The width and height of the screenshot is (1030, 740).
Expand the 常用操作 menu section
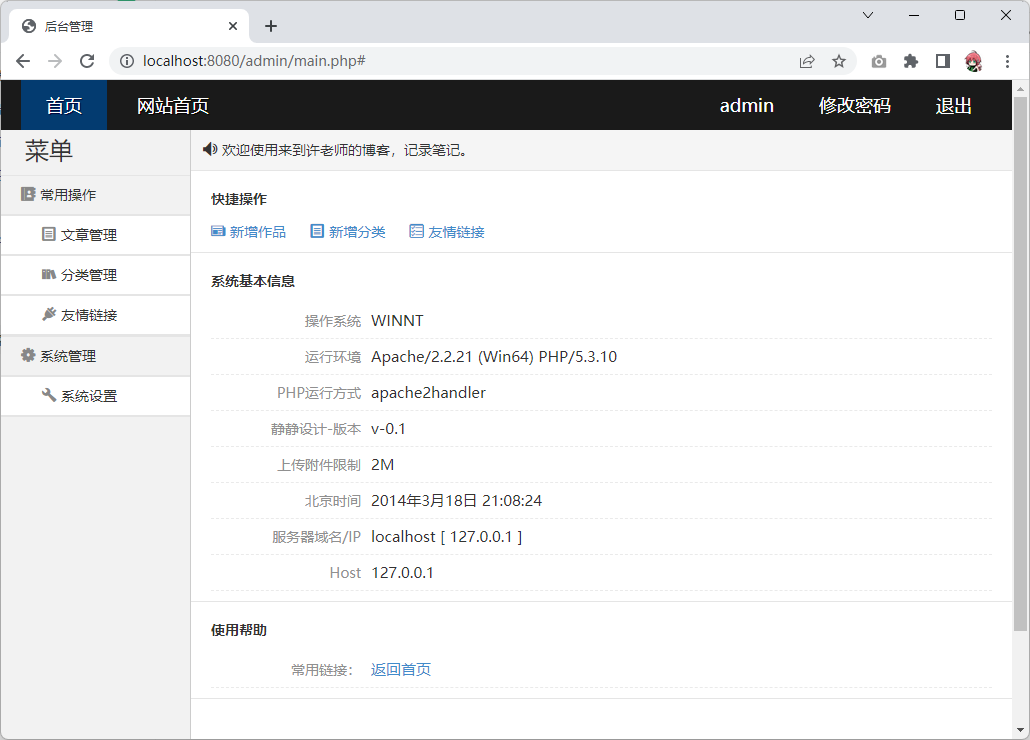[68, 195]
